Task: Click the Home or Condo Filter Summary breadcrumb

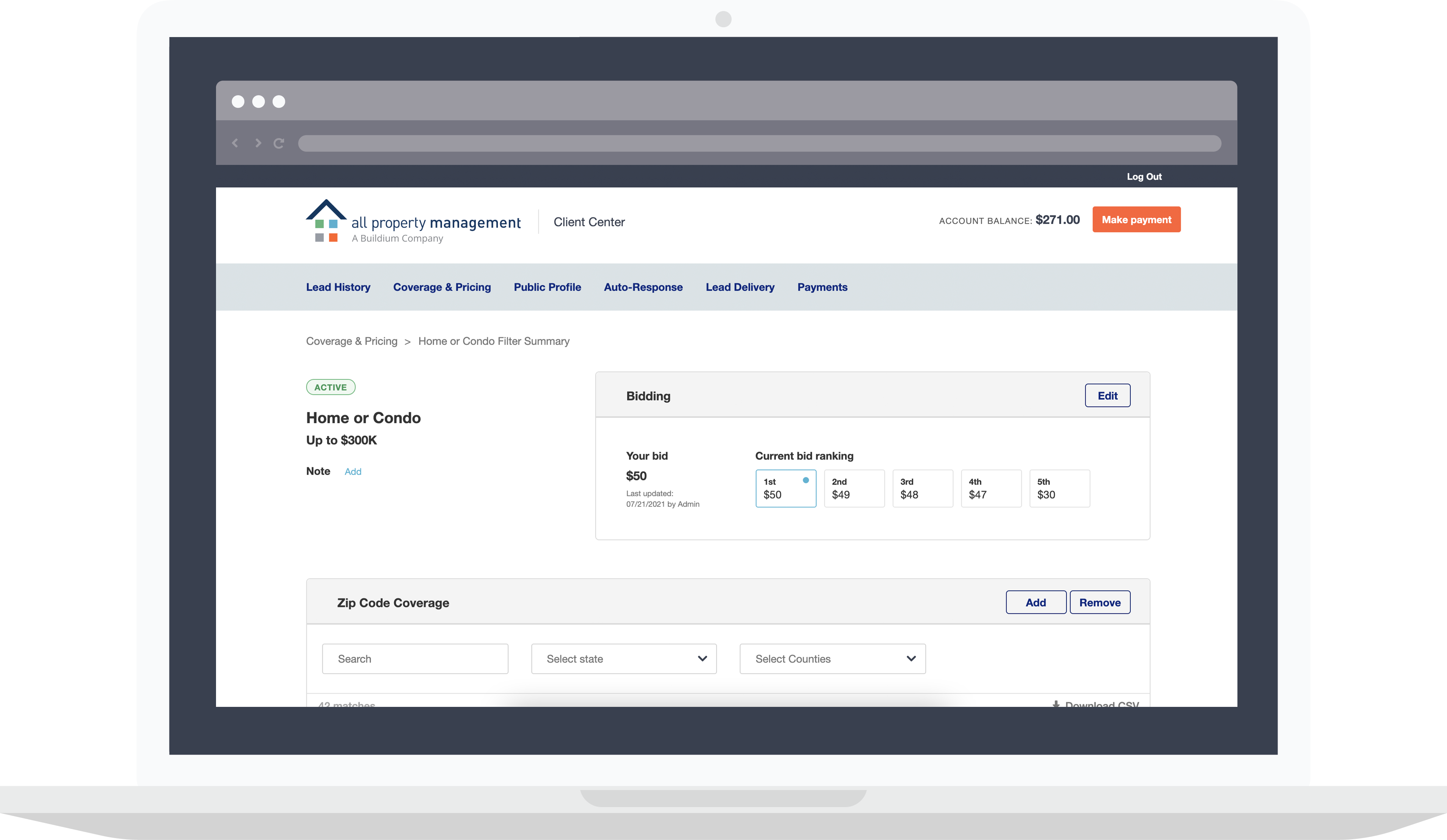Action: 494,341
